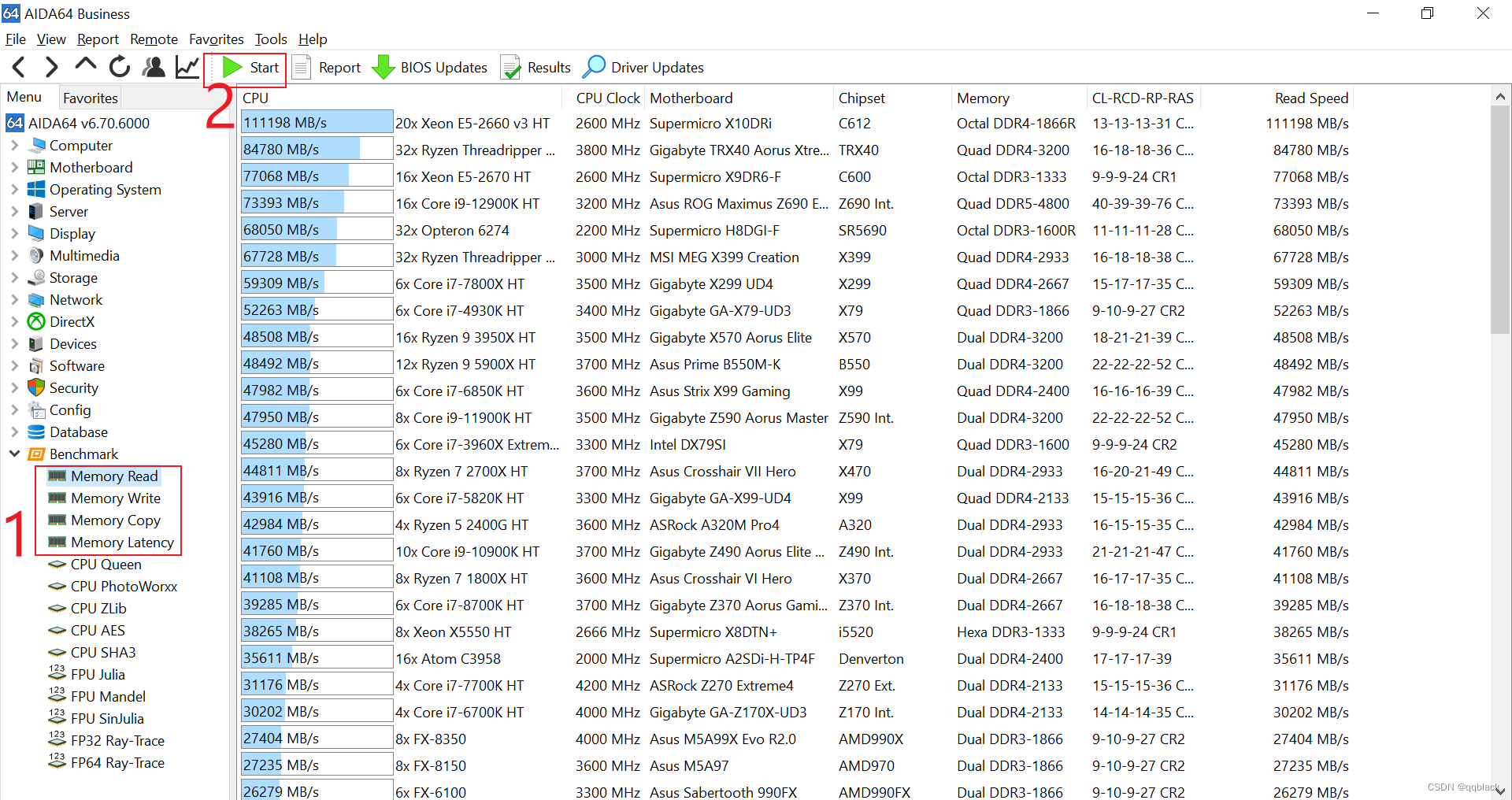Select the Software icon in tree

(x=36, y=366)
